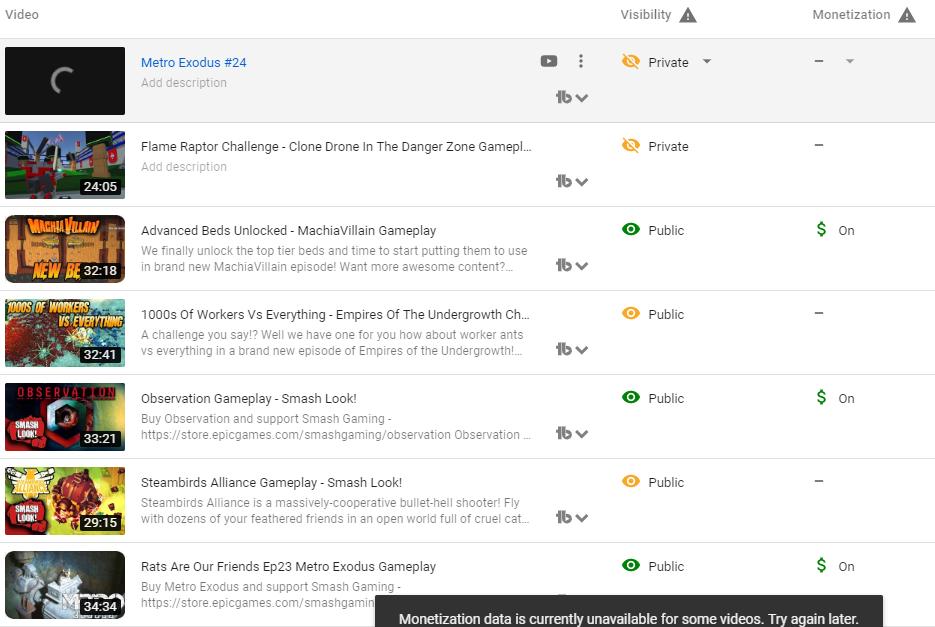
Task: Click dollar icon for Observation Gameplay
Action: point(821,398)
